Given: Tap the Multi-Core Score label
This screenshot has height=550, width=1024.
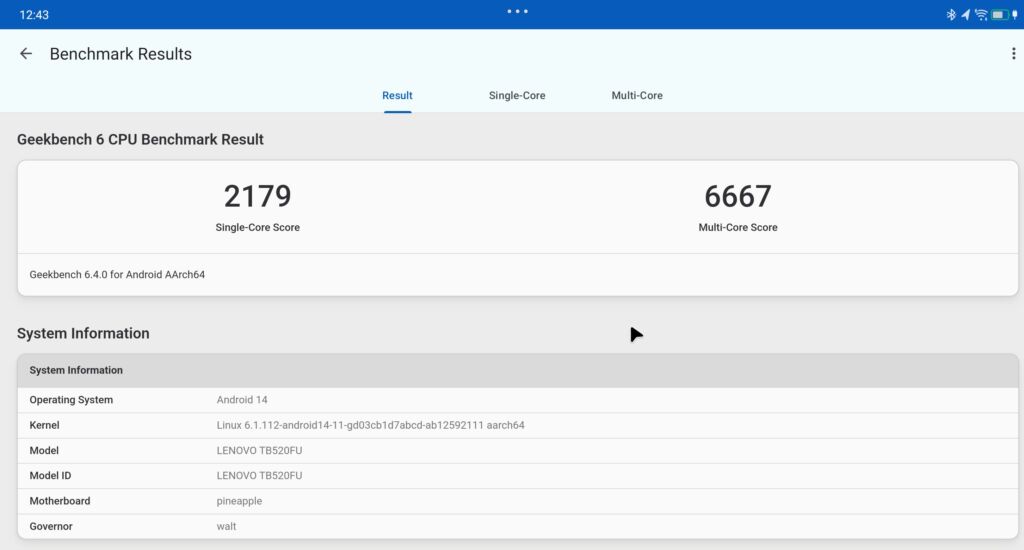Looking at the screenshot, I should pyautogui.click(x=738, y=227).
